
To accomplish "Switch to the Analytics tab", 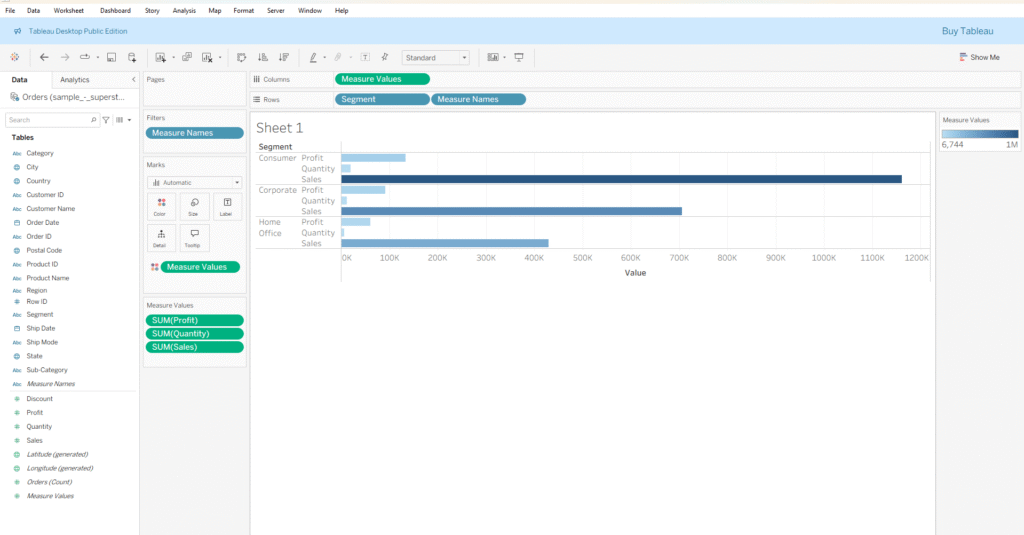I will point(75,79).
